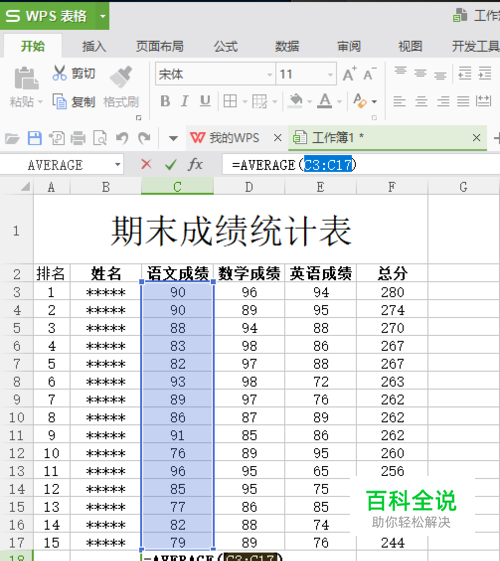Viewport: 500px width, 561px height.
Task: Click the clear formatting eraser icon
Action: click(360, 101)
